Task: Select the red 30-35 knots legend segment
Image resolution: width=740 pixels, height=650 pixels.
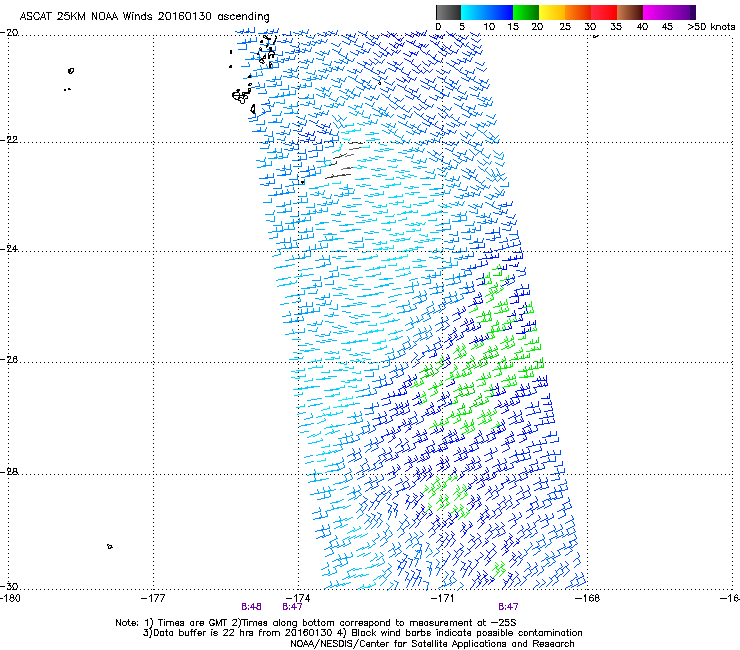Action: click(604, 12)
